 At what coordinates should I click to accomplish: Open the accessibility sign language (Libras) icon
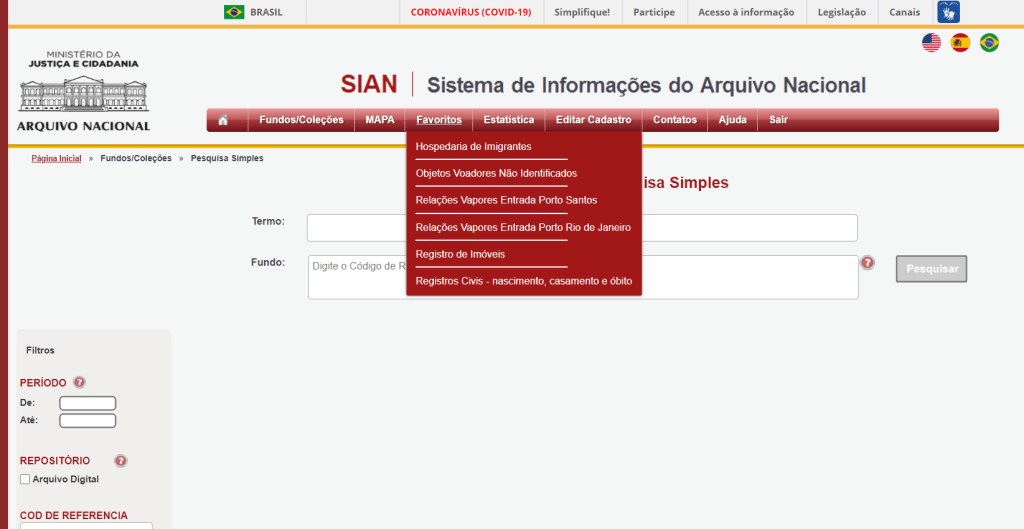(x=948, y=12)
